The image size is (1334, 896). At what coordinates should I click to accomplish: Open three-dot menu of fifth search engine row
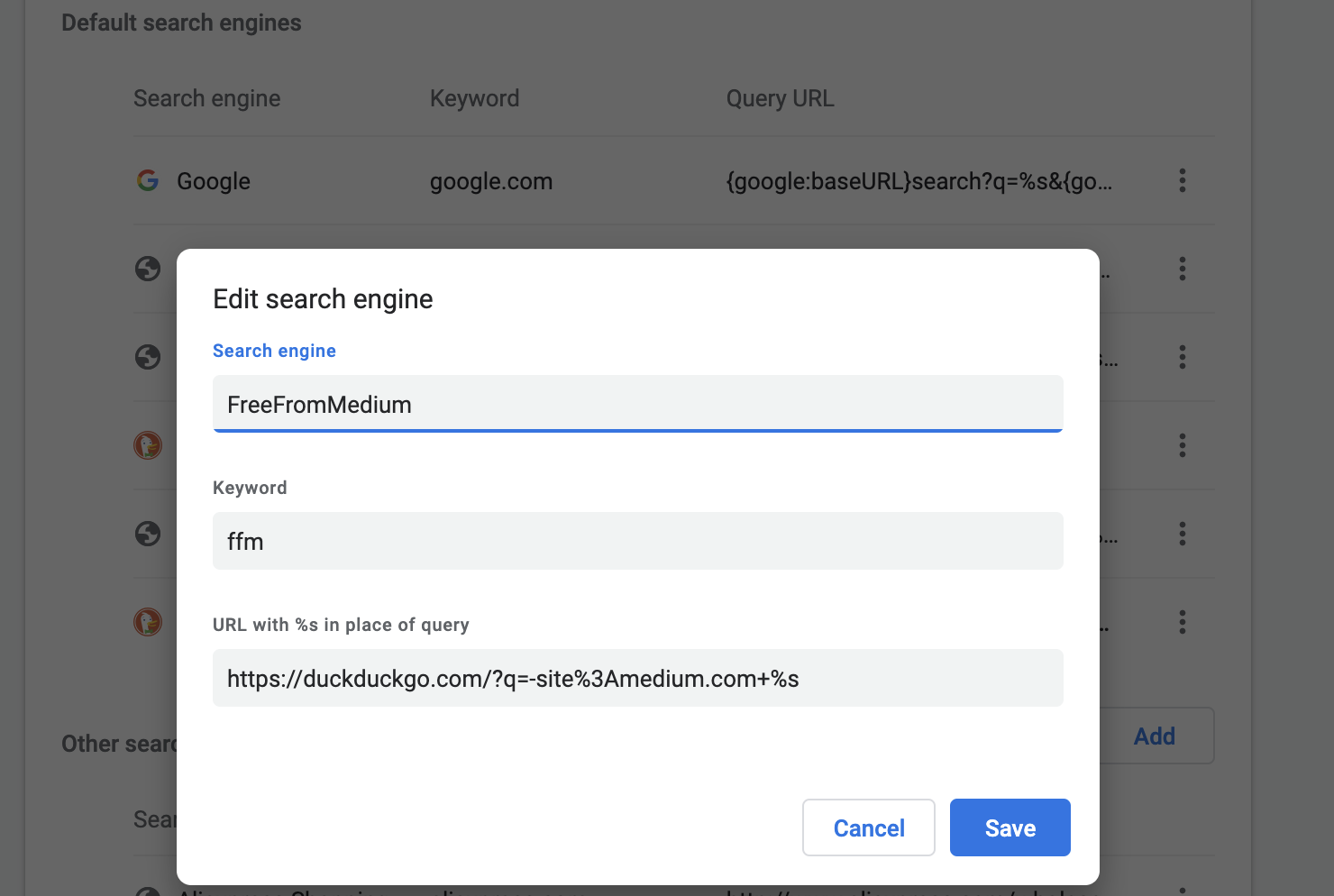(x=1182, y=534)
